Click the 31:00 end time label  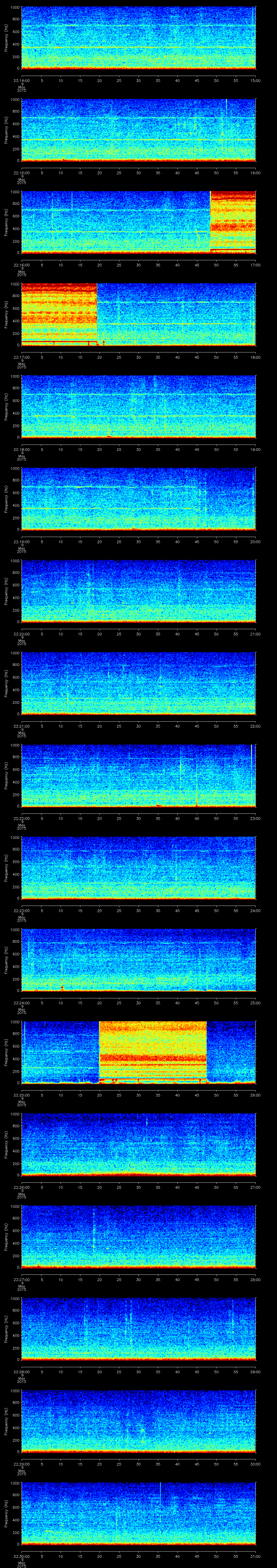pos(255,1556)
